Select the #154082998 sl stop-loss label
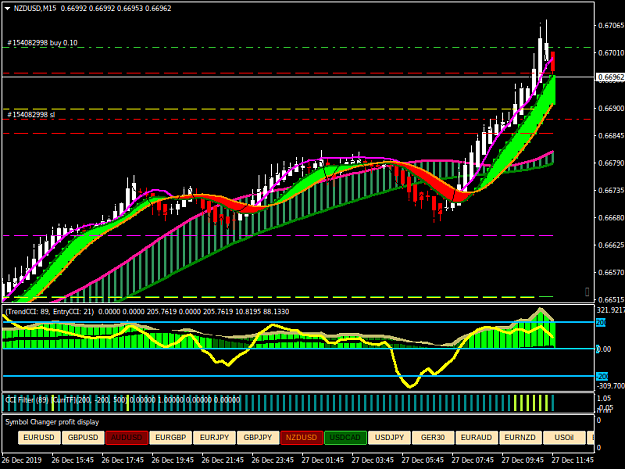This screenshot has width=625, height=469. click(31, 115)
